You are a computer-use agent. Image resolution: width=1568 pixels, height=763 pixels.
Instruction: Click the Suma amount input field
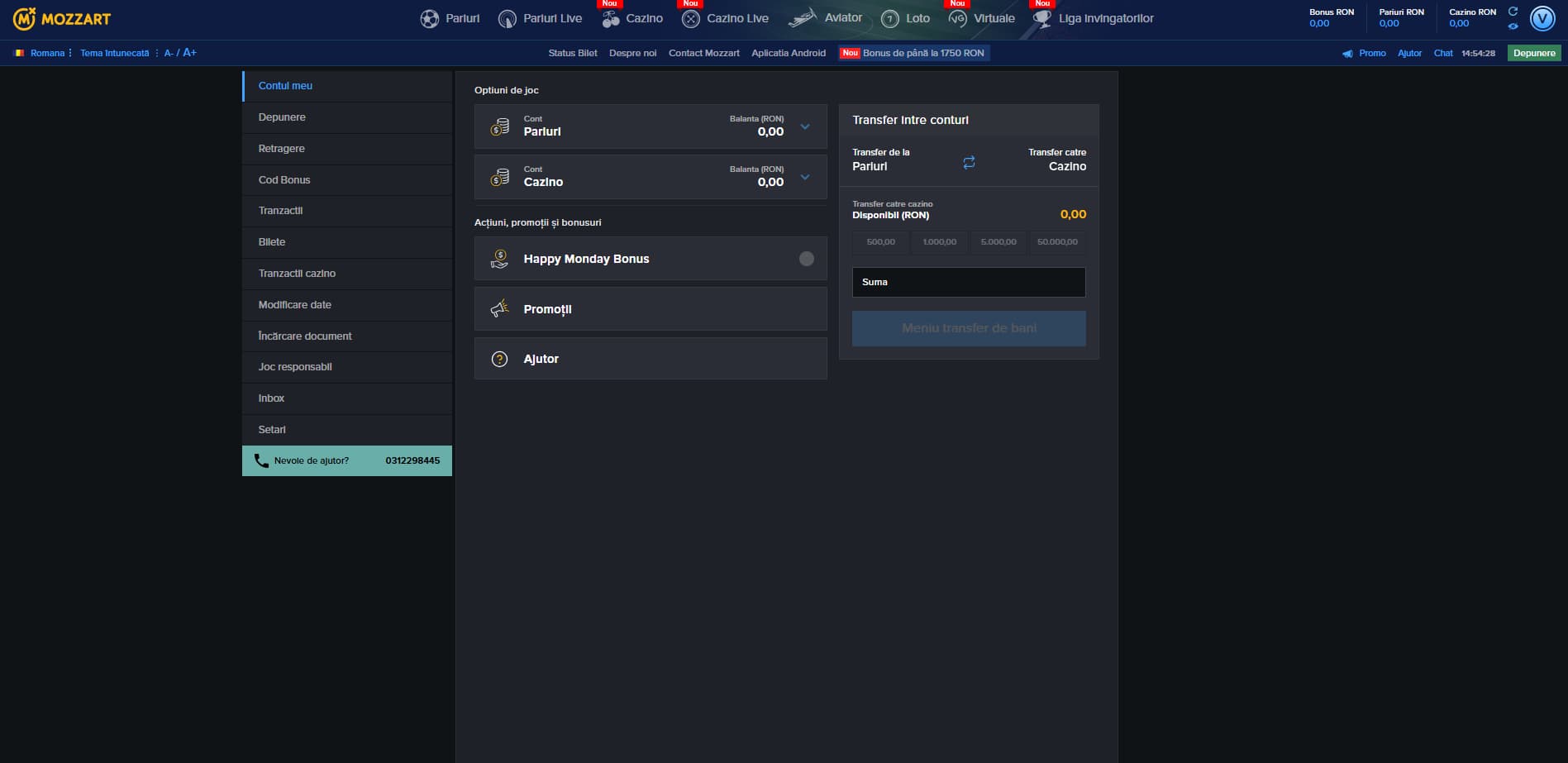[968, 282]
